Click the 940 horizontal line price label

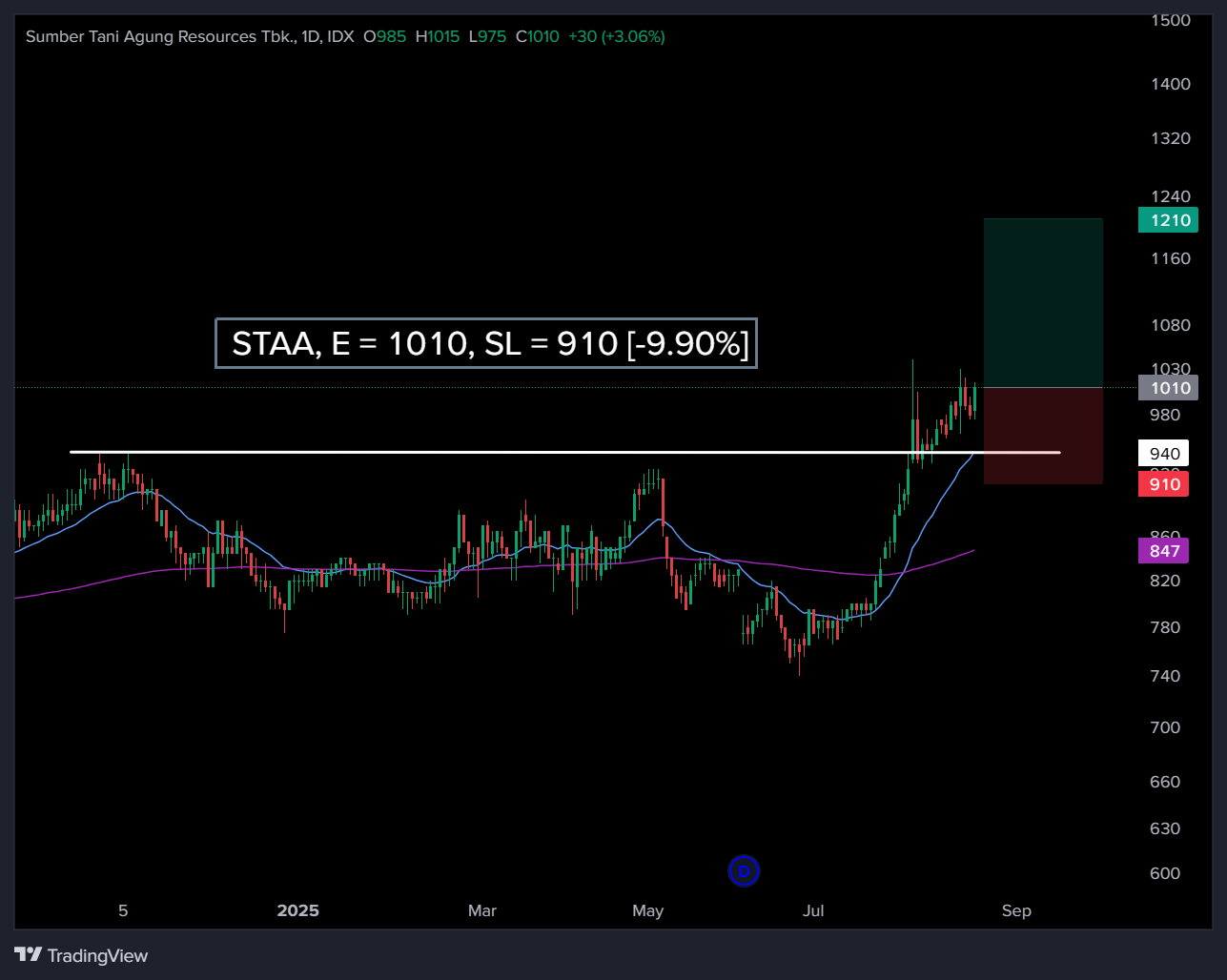click(1163, 454)
